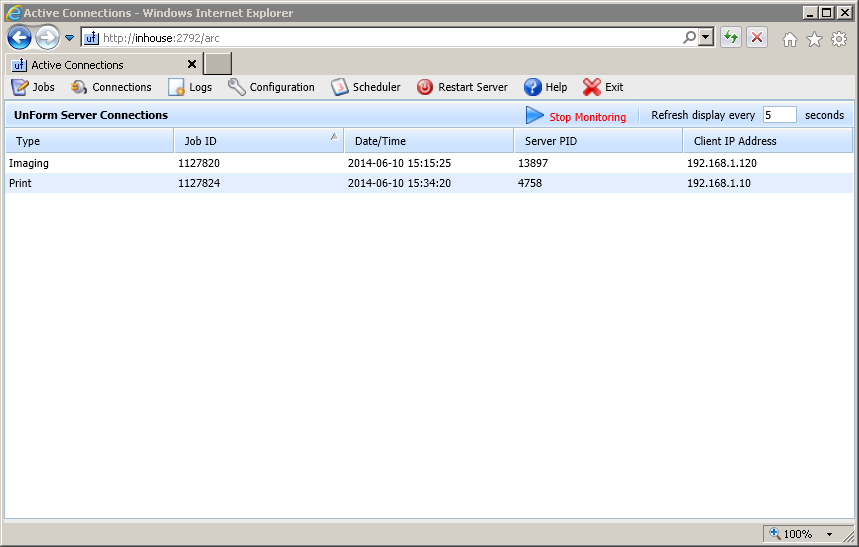Sort by the Job ID column header

point(258,141)
